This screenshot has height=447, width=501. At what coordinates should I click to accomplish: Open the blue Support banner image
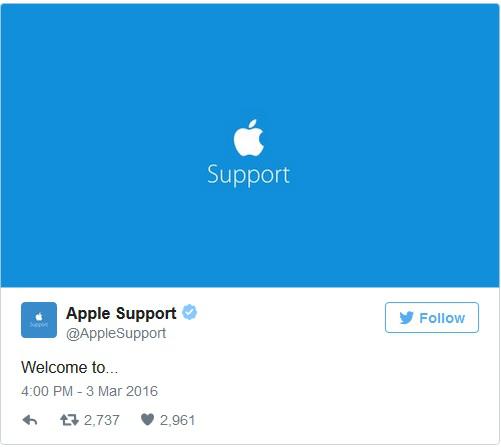[x=250, y=146]
